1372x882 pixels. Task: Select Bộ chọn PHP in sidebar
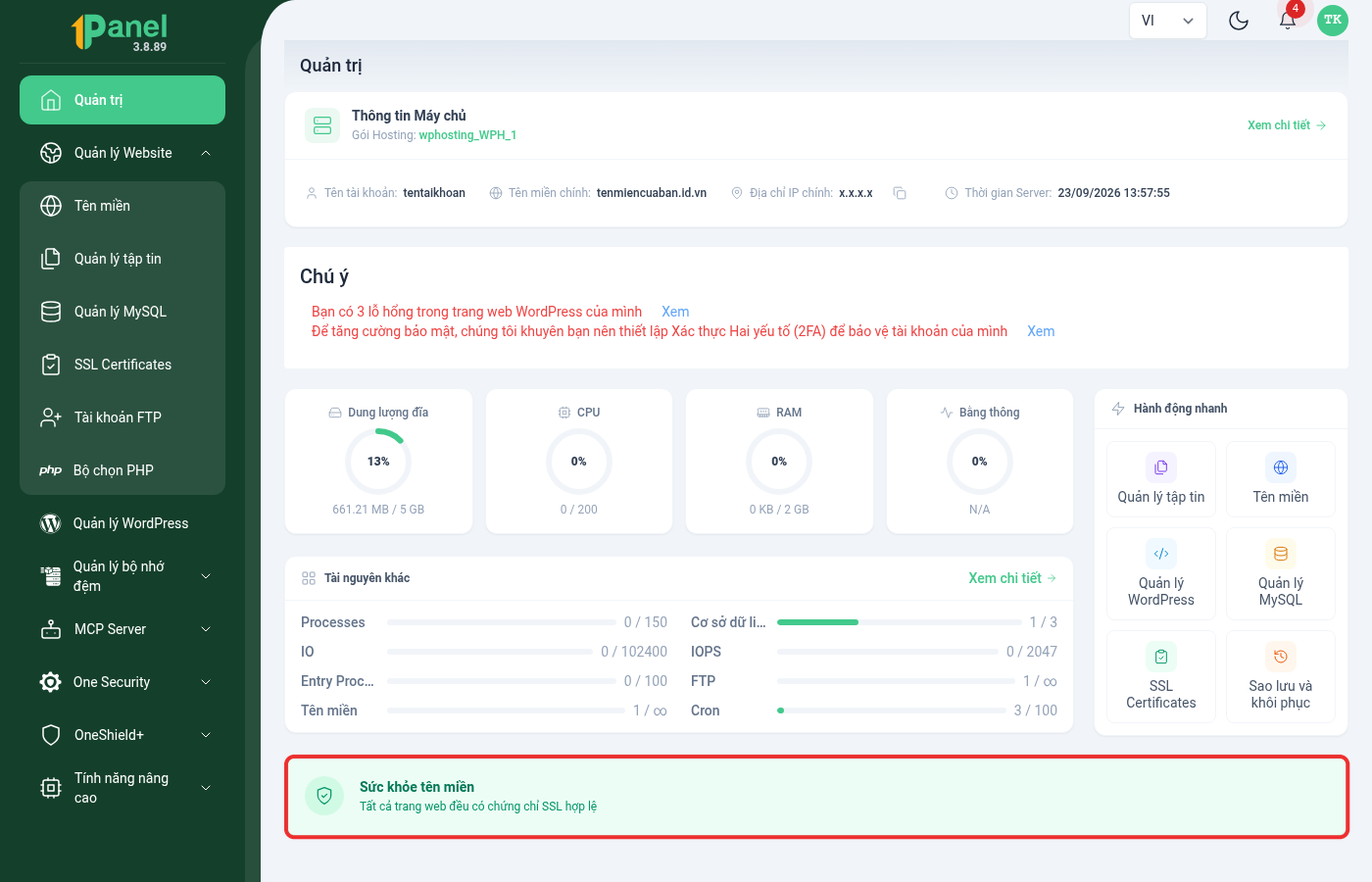122,470
